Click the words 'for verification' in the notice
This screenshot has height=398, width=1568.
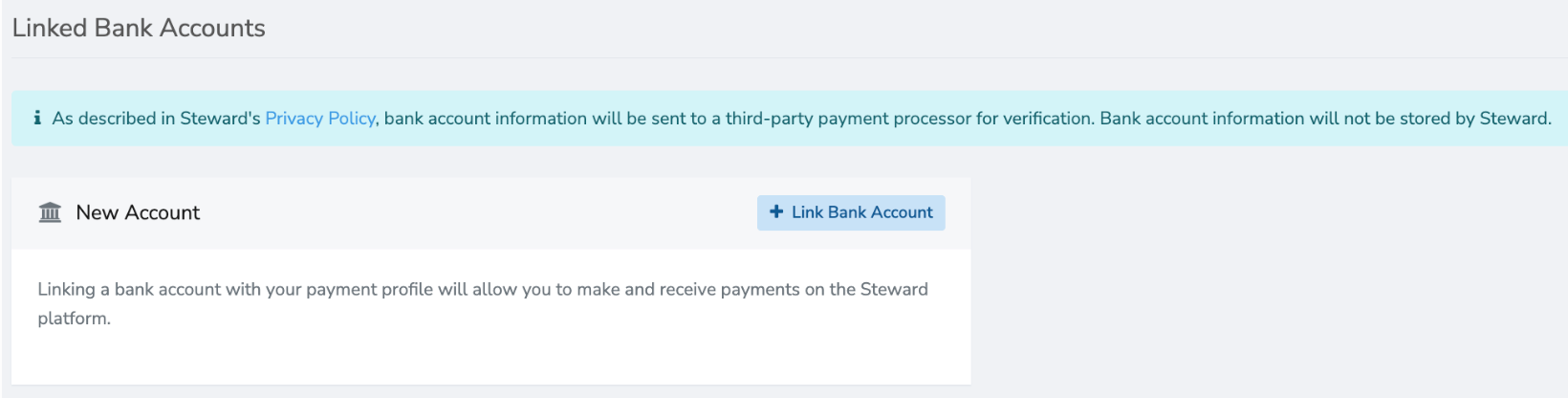[1034, 119]
